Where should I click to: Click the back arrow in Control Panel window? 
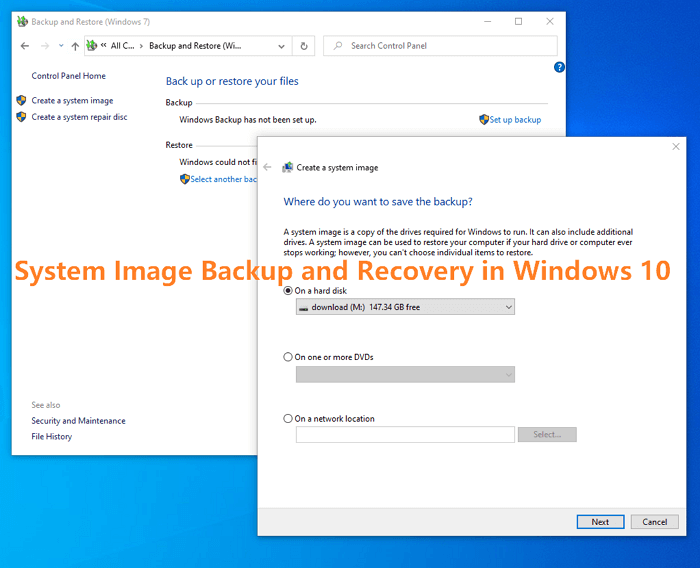pyautogui.click(x=24, y=46)
